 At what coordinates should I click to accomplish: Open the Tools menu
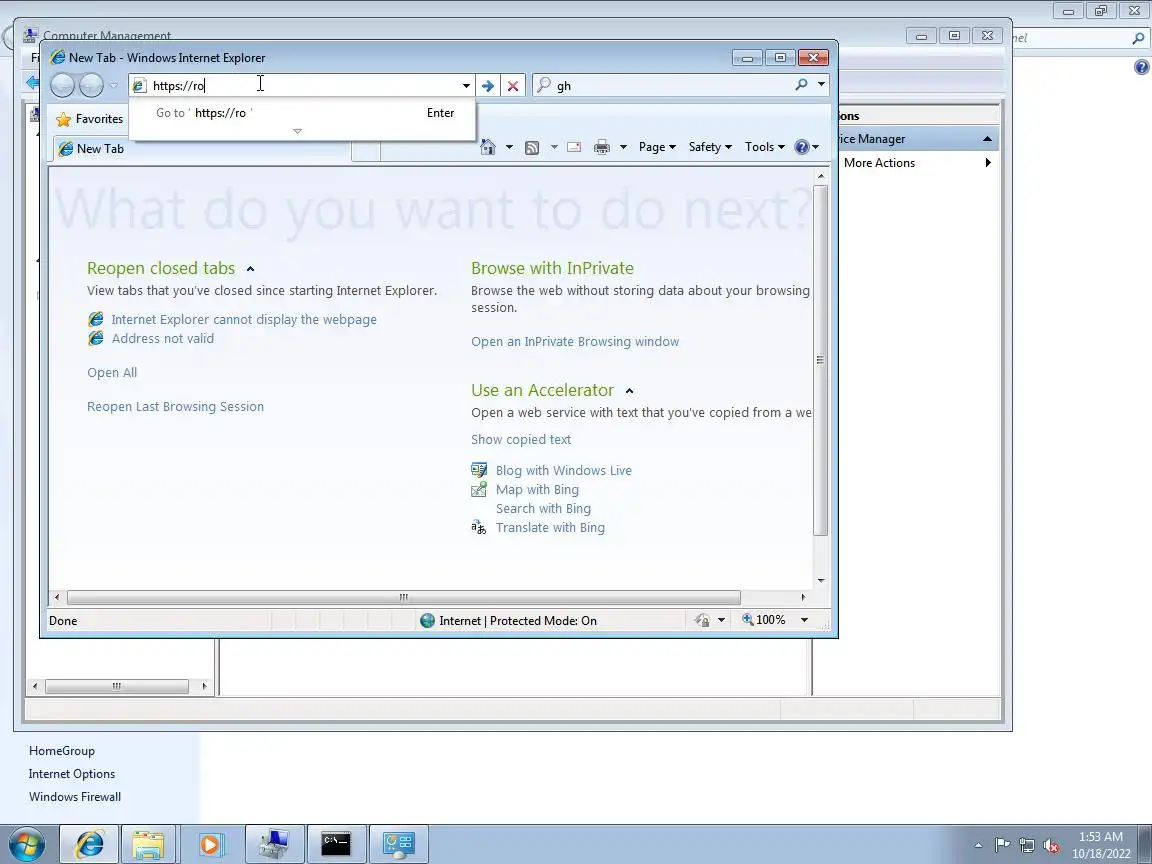(765, 147)
